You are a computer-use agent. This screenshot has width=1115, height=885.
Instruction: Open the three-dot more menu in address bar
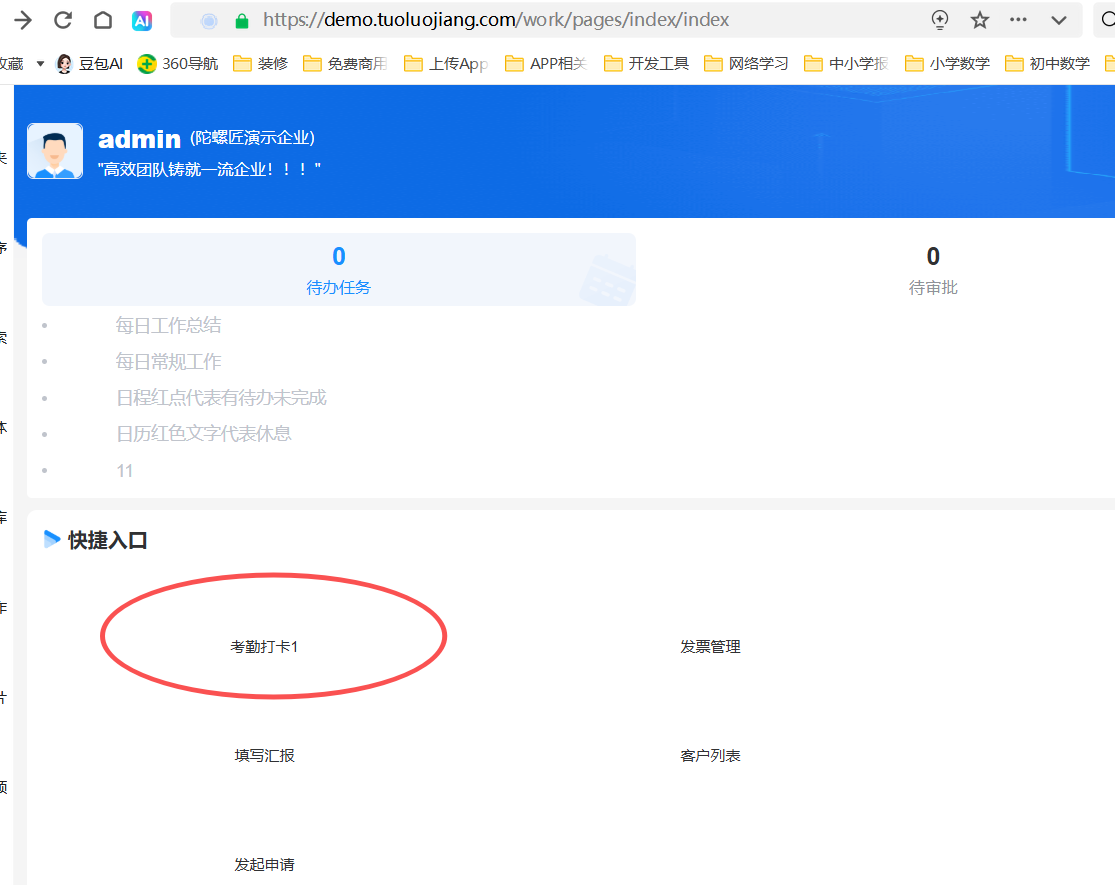tap(1018, 20)
